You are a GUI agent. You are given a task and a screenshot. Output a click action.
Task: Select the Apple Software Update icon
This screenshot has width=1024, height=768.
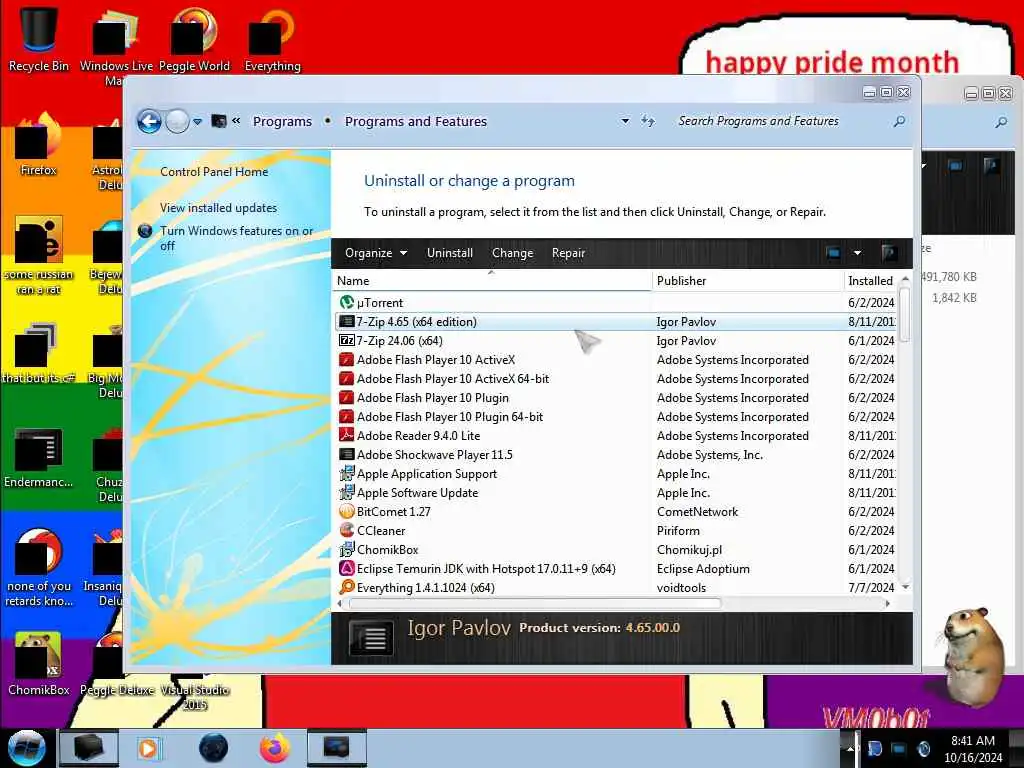coord(346,492)
